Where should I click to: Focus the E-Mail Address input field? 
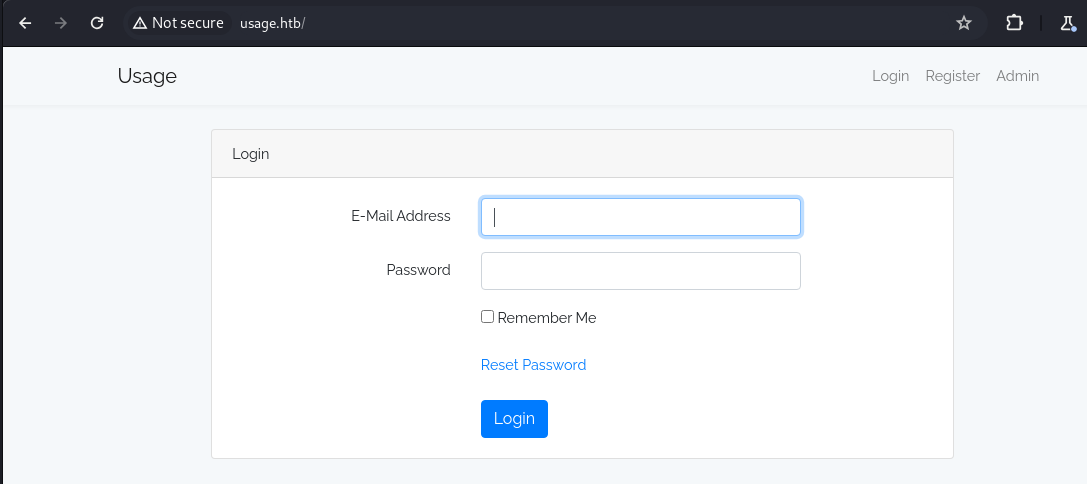(641, 217)
